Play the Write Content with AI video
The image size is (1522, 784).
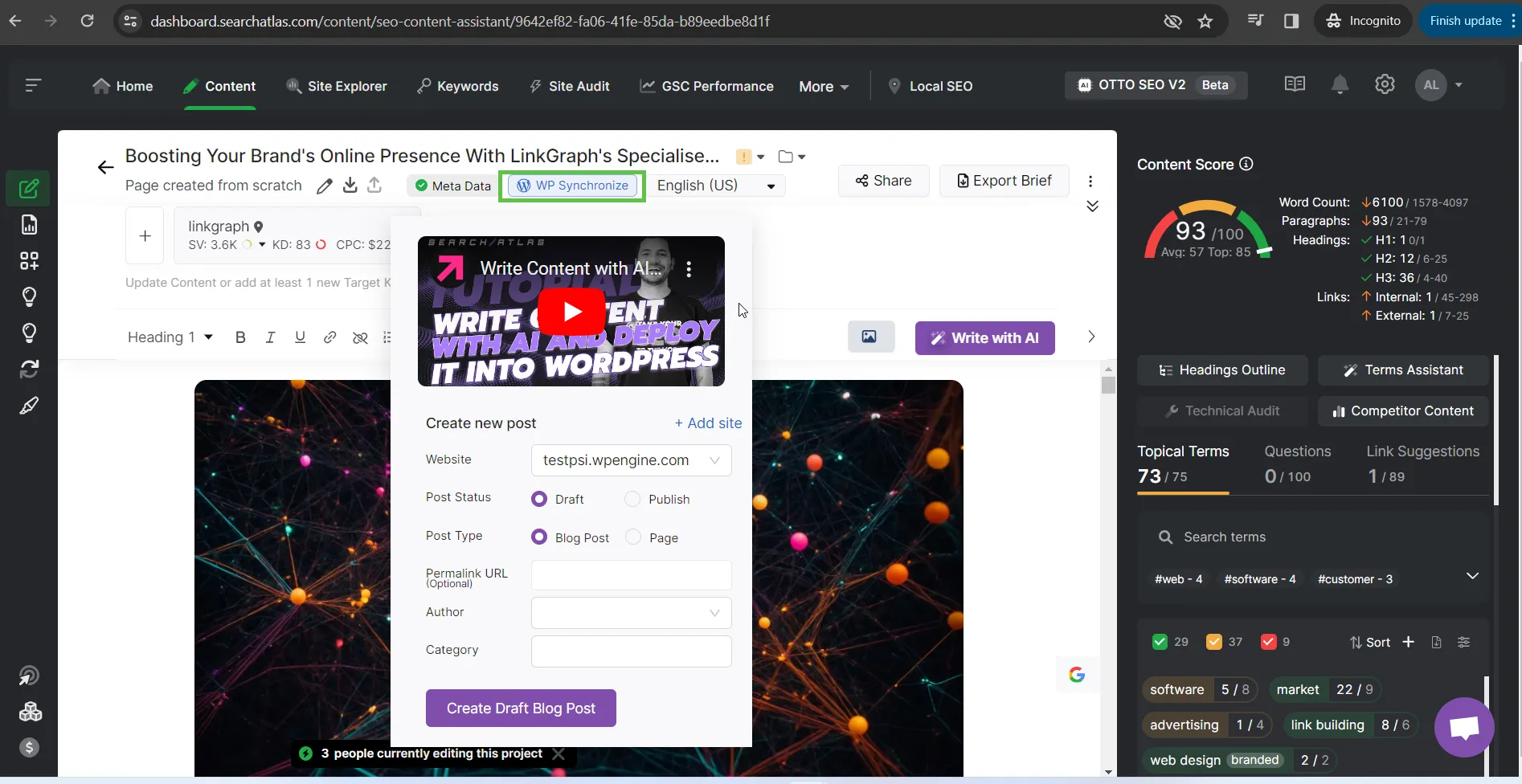click(571, 312)
